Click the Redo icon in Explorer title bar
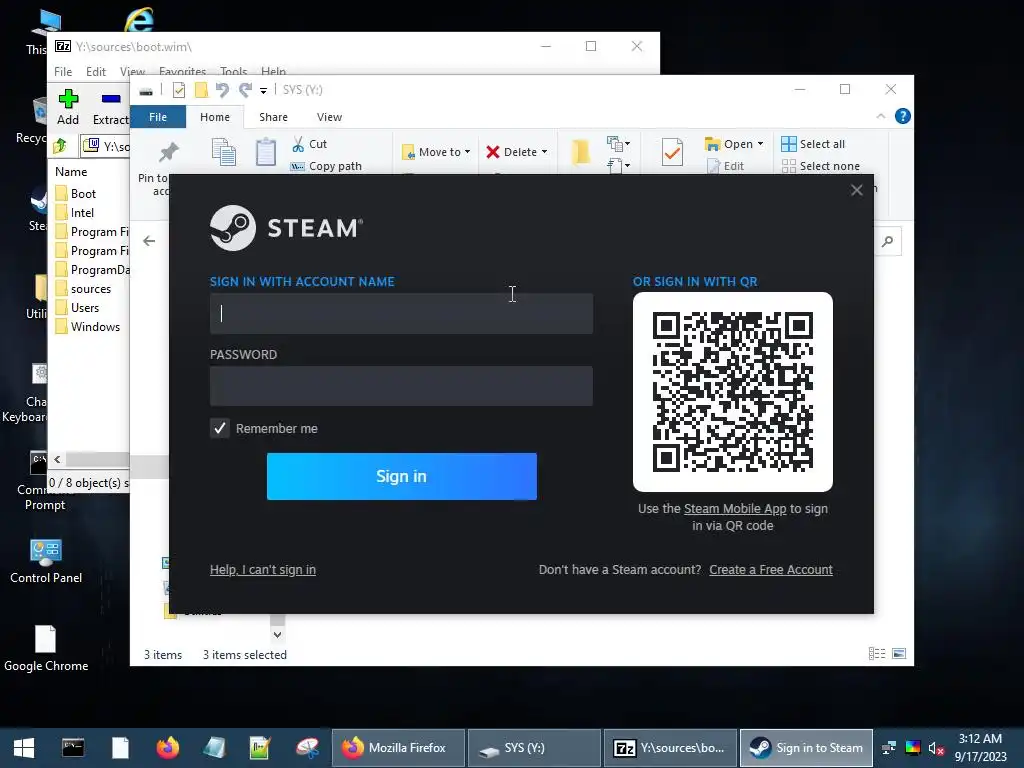The height and width of the screenshot is (768, 1024). (x=245, y=90)
